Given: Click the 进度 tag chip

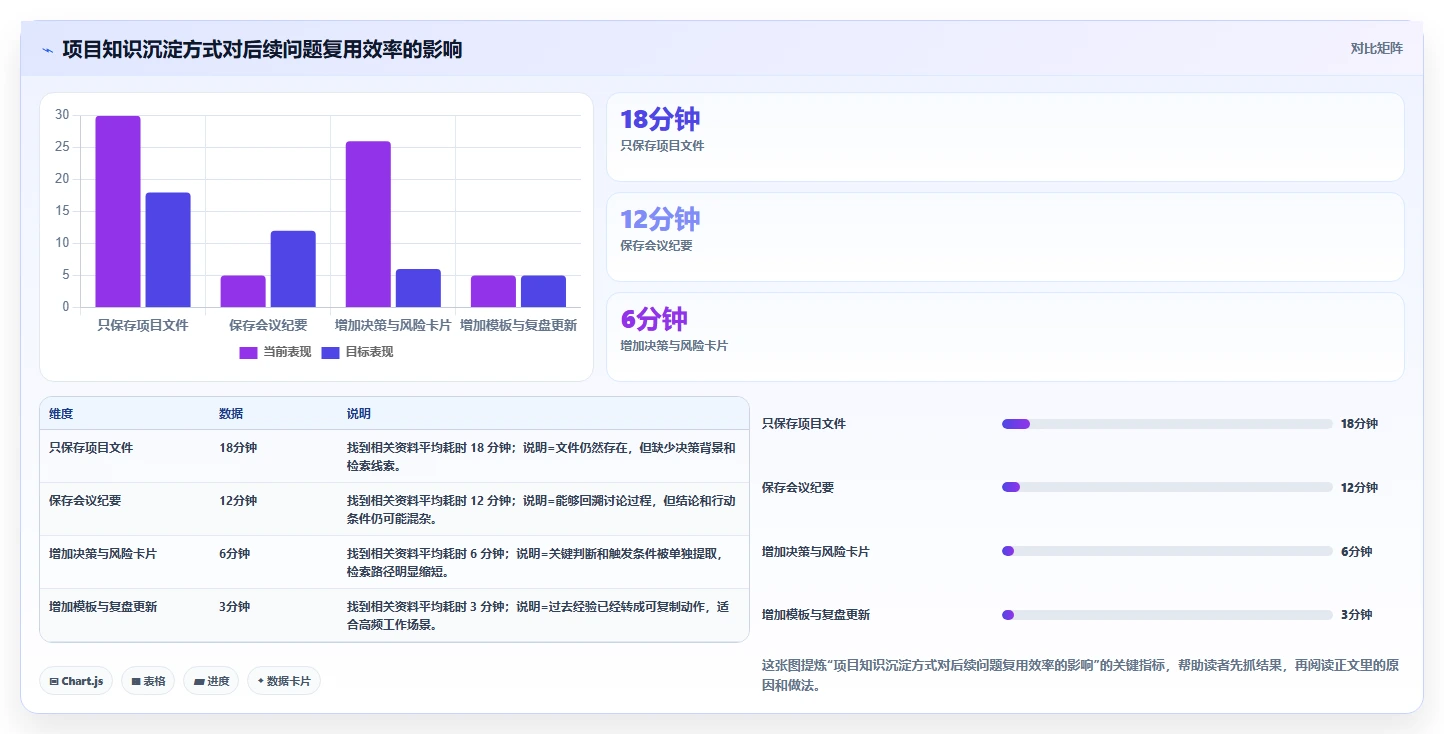Looking at the screenshot, I should point(211,681).
